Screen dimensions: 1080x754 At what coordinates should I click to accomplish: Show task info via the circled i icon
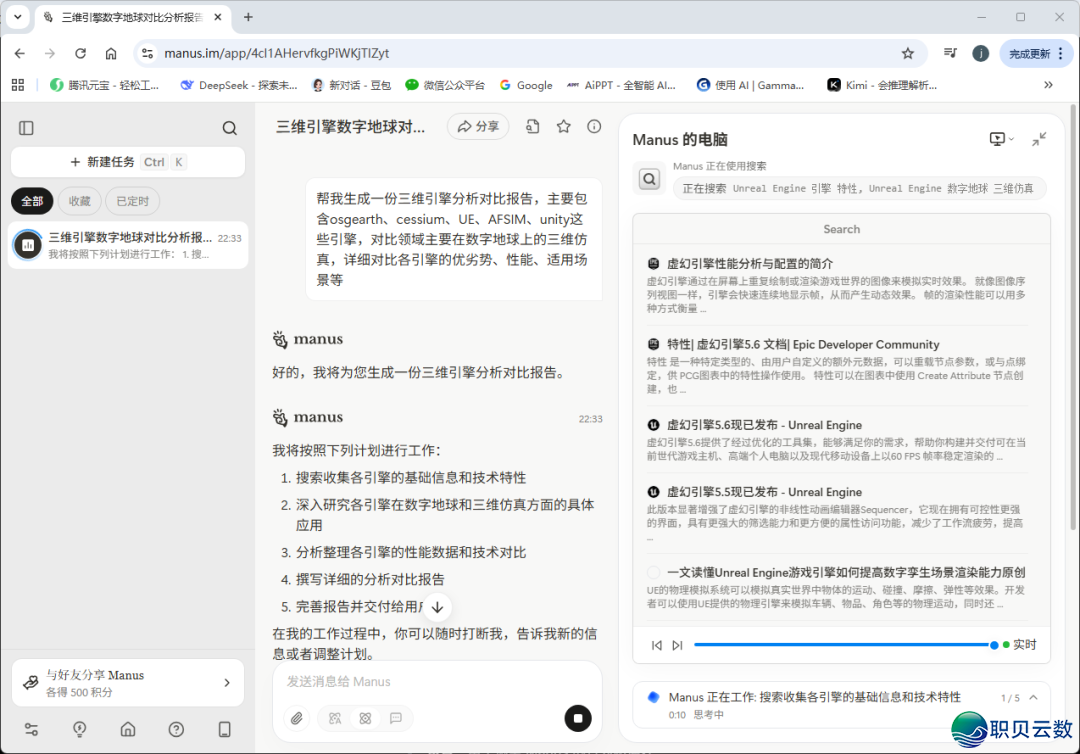(594, 127)
